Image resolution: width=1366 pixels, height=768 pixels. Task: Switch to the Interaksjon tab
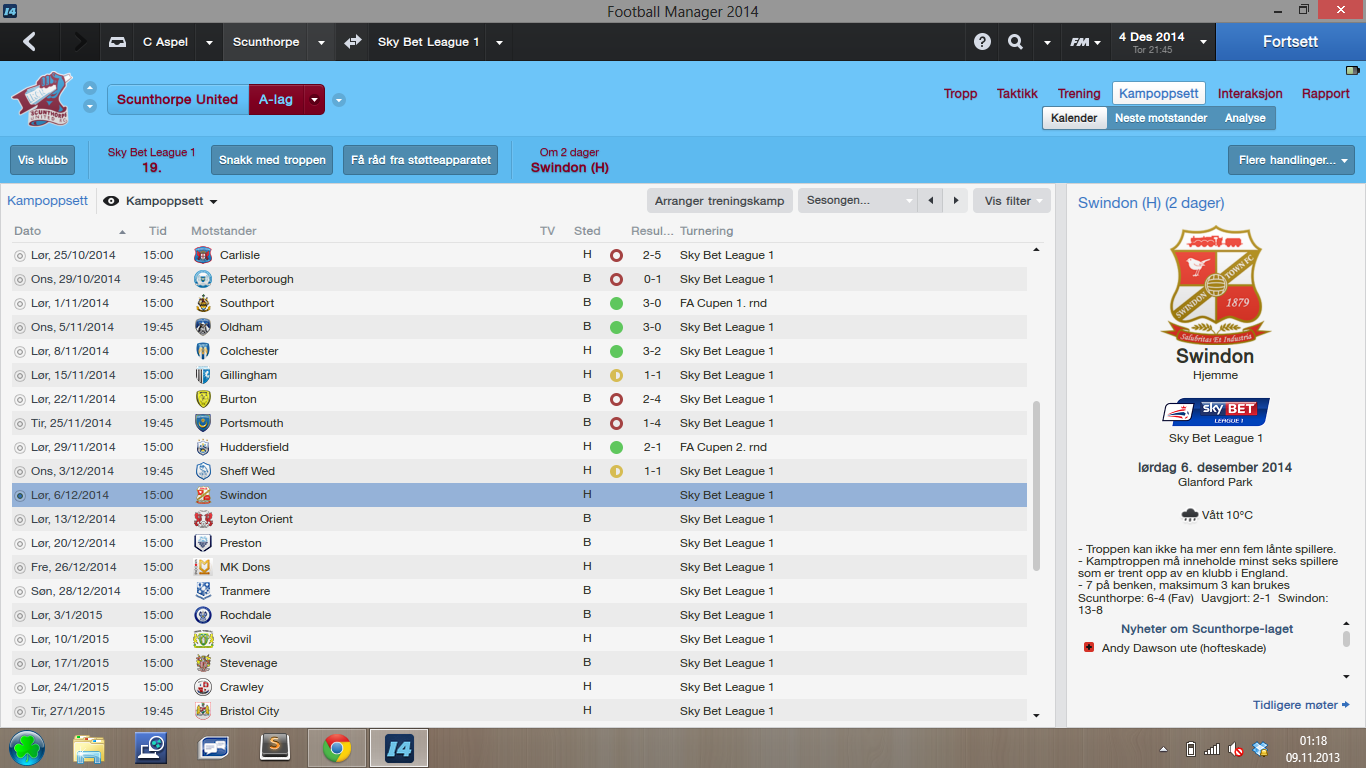1250,93
